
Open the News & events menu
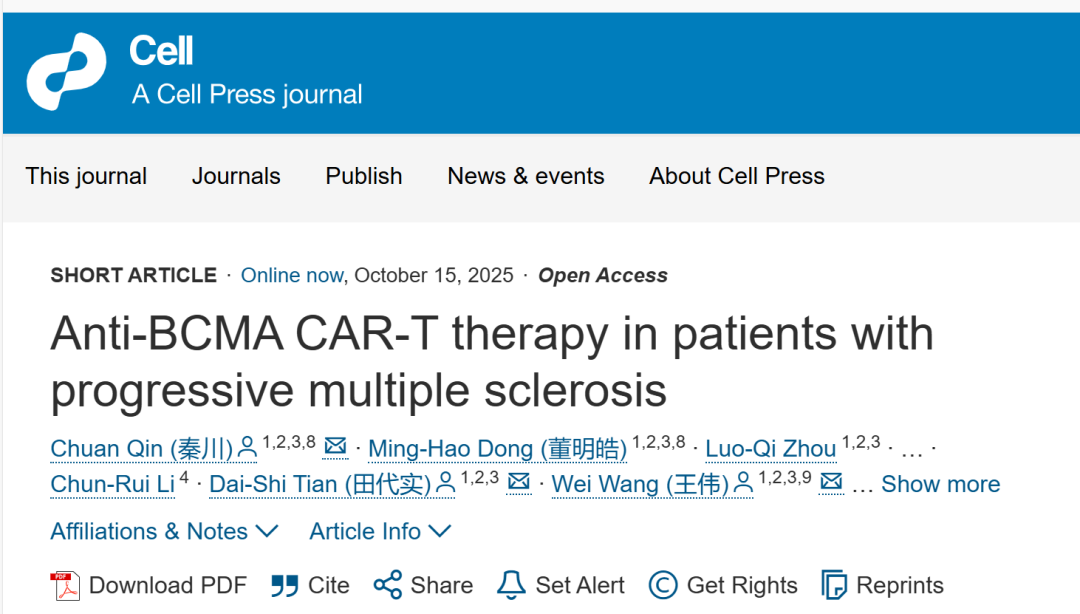click(526, 176)
